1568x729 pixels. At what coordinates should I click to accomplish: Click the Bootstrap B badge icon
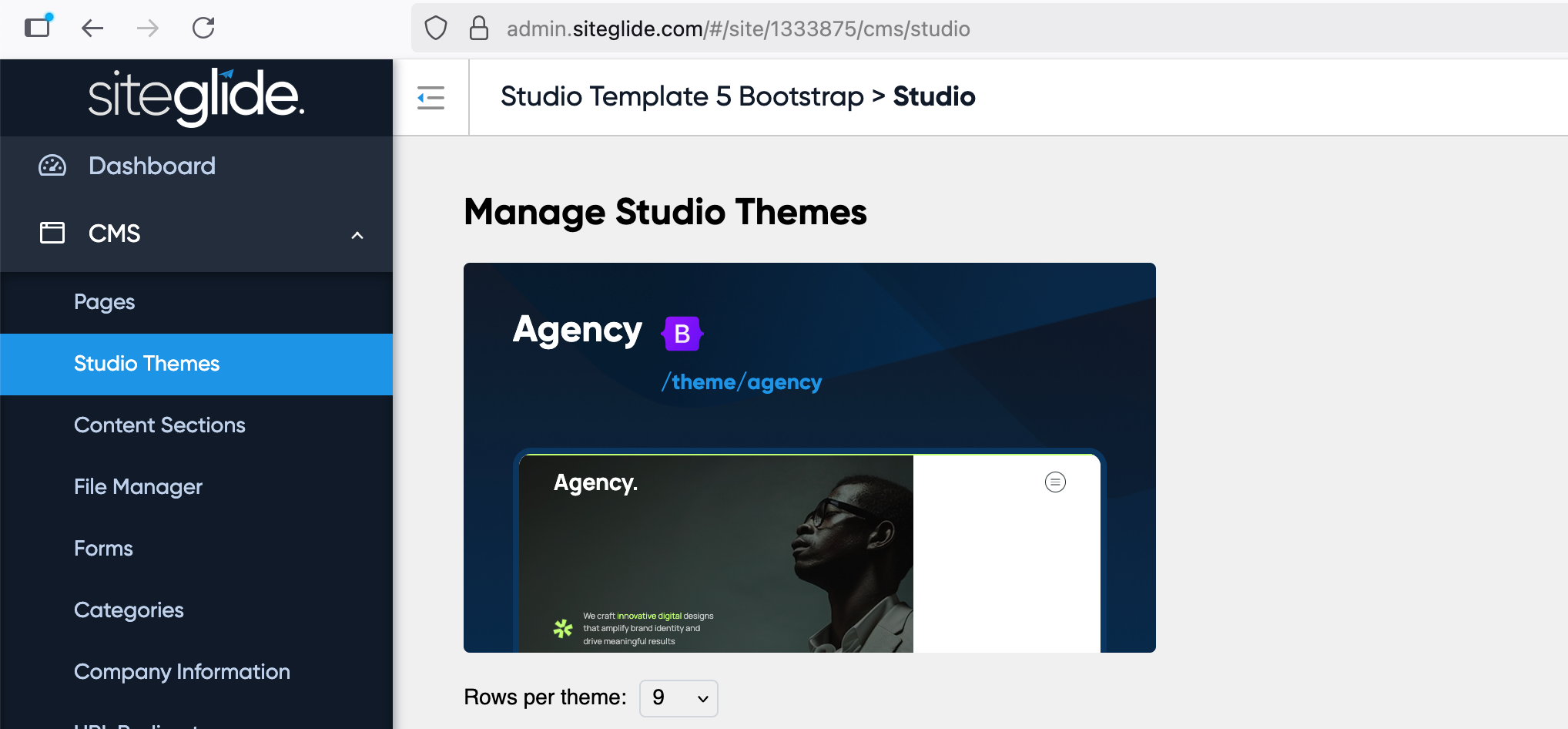(x=682, y=334)
